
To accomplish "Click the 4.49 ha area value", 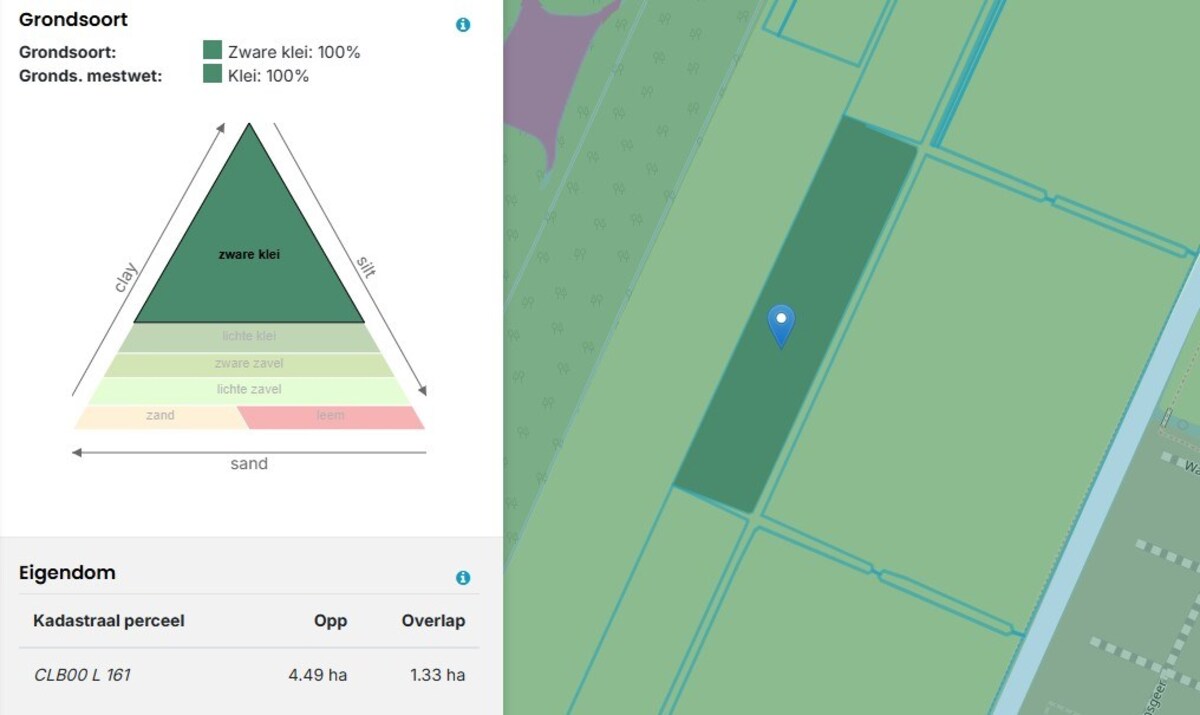I will pos(317,675).
